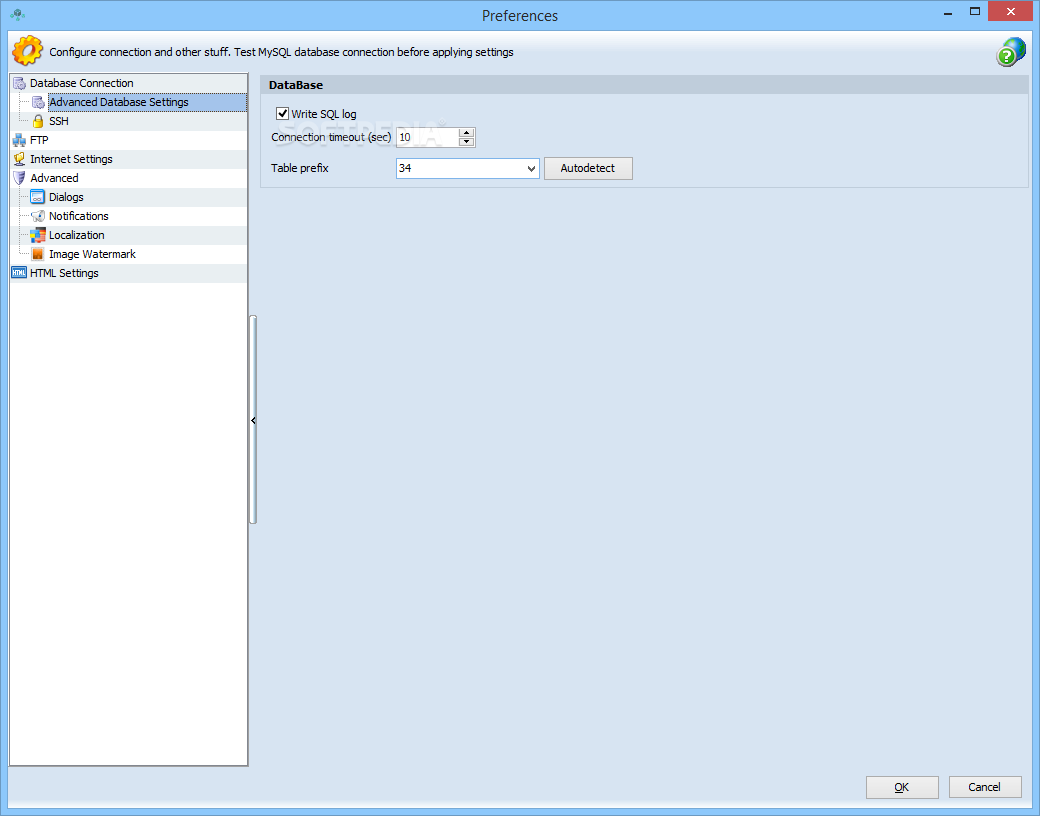Open the Notifications settings page
The width and height of the screenshot is (1040, 816).
pos(78,216)
